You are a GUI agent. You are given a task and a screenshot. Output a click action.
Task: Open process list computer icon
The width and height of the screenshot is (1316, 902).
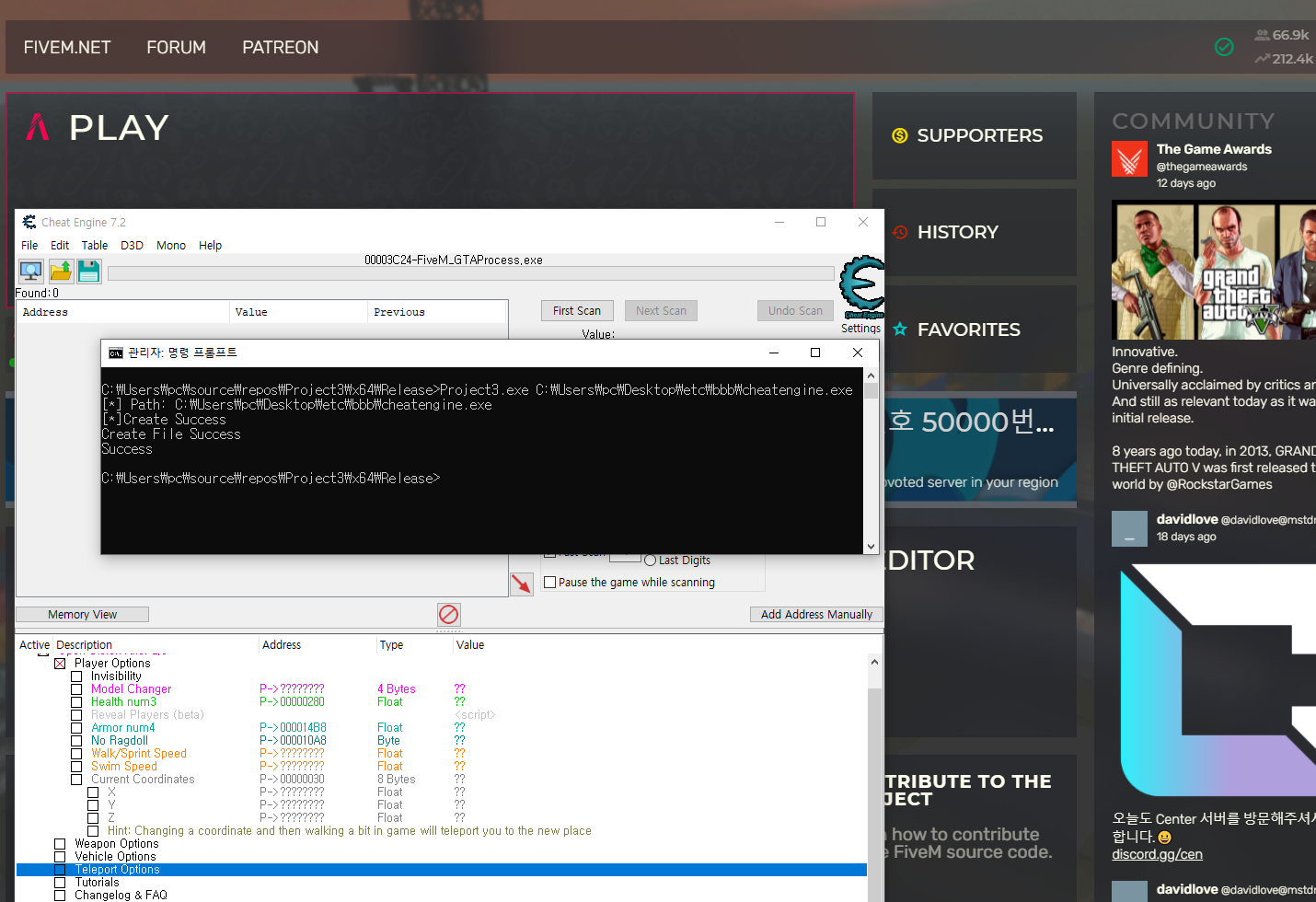point(31,272)
